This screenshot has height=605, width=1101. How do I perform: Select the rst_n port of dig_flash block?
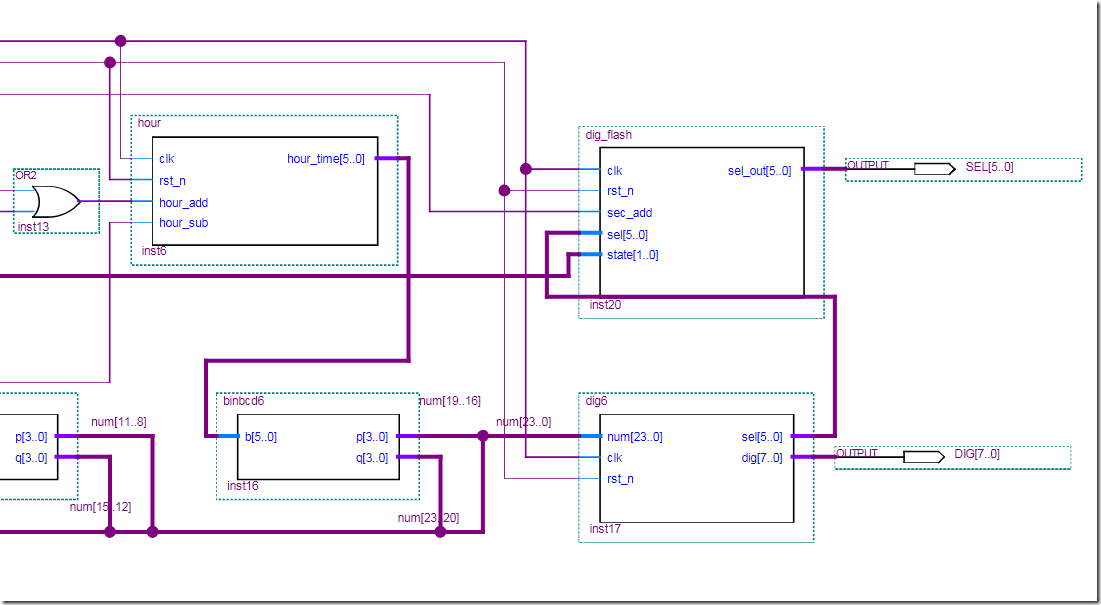621,191
